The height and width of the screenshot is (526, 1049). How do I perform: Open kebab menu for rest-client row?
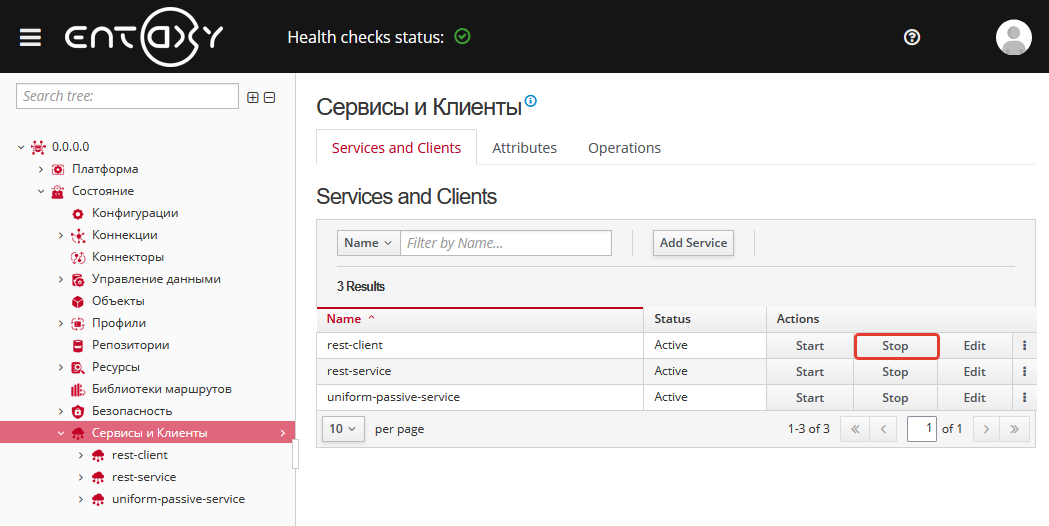coord(1024,346)
